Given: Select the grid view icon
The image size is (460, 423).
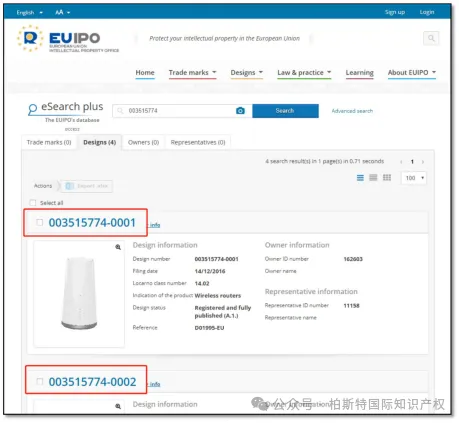Looking at the screenshot, I should coord(387,178).
